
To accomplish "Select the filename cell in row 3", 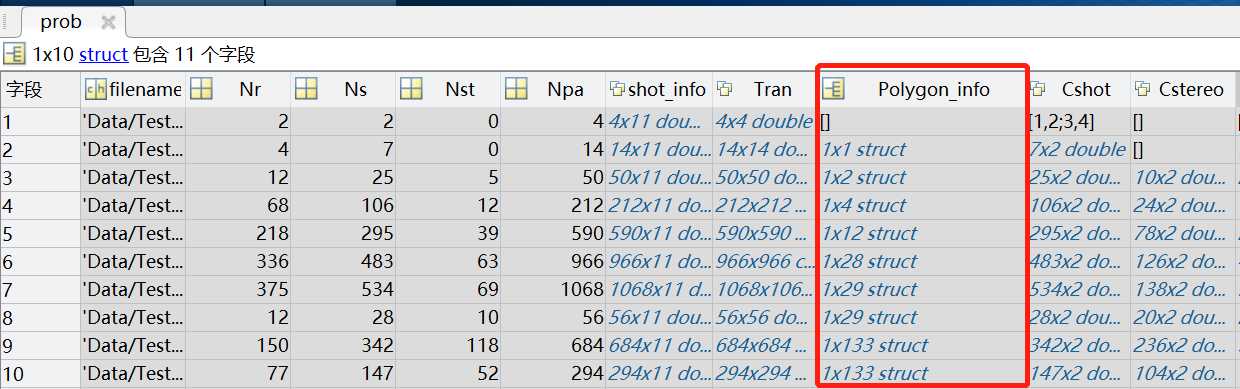I will point(133,177).
